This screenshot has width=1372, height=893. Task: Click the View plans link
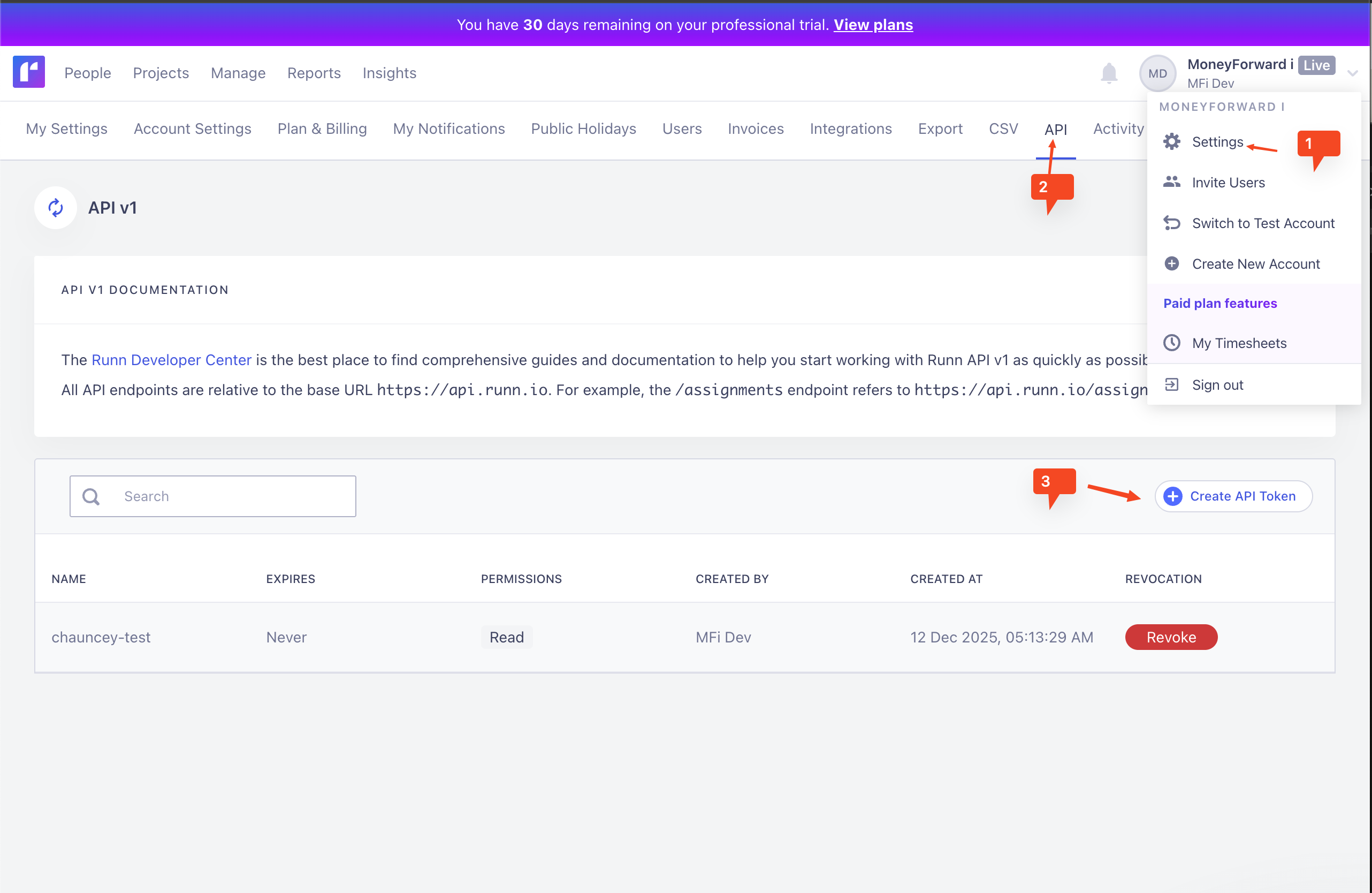tap(873, 25)
